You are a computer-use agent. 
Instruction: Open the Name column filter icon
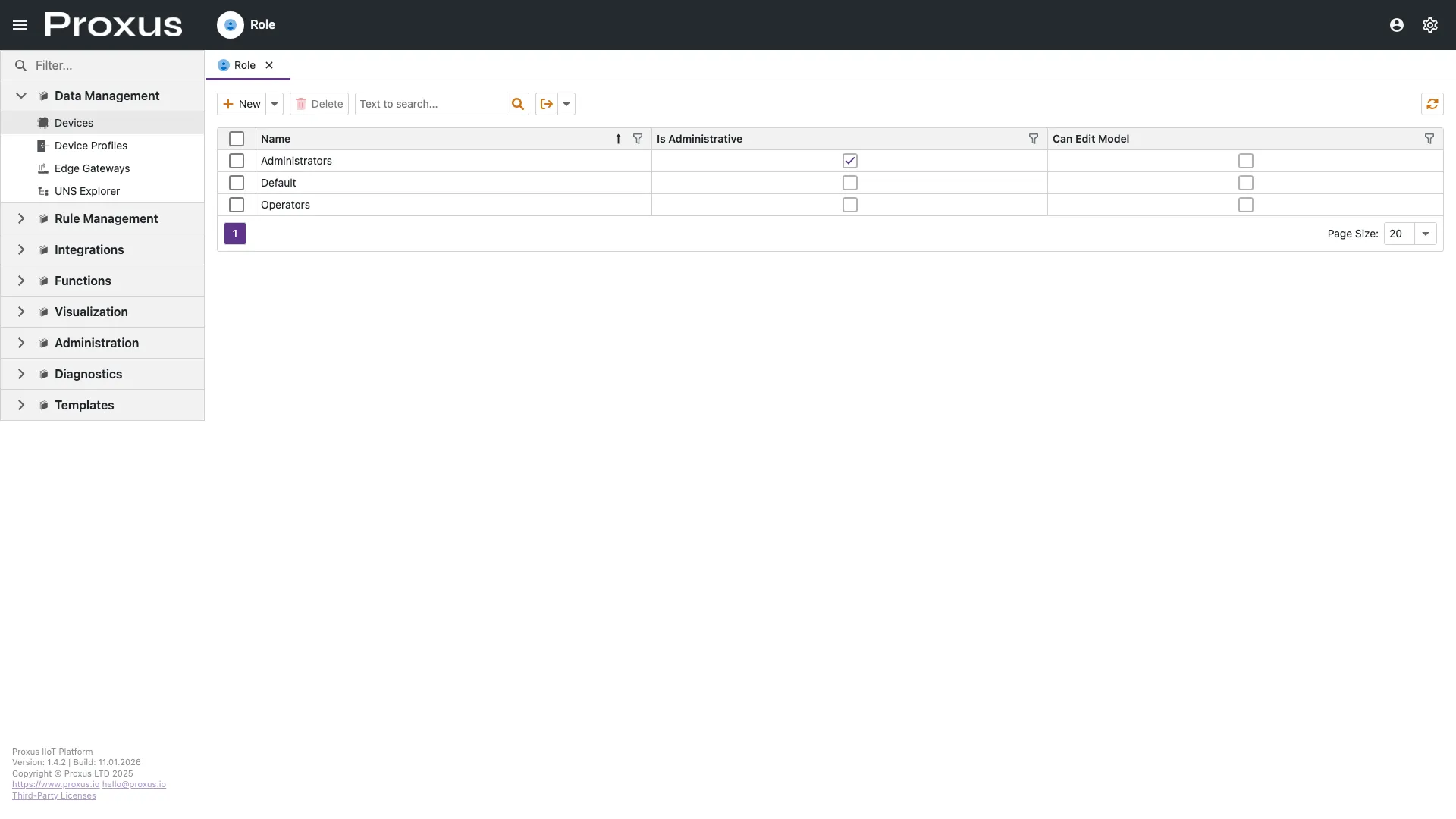[x=638, y=139]
